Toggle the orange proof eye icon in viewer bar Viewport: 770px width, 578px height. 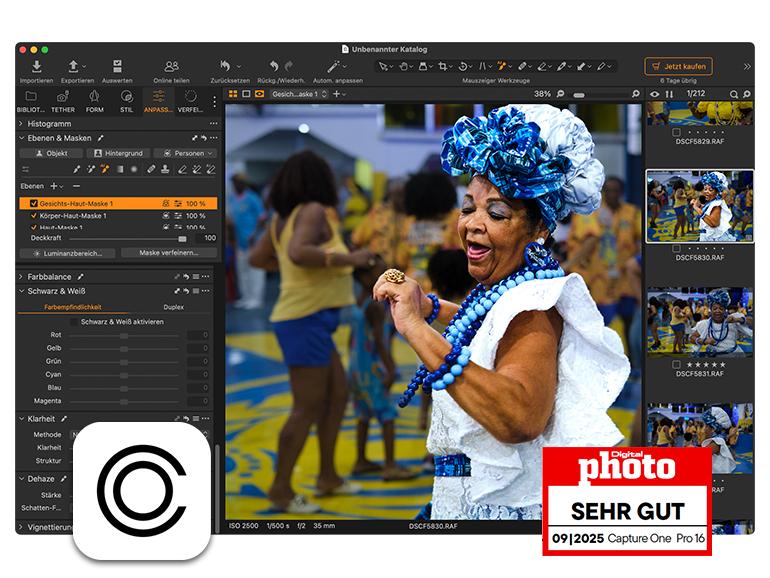click(x=260, y=94)
